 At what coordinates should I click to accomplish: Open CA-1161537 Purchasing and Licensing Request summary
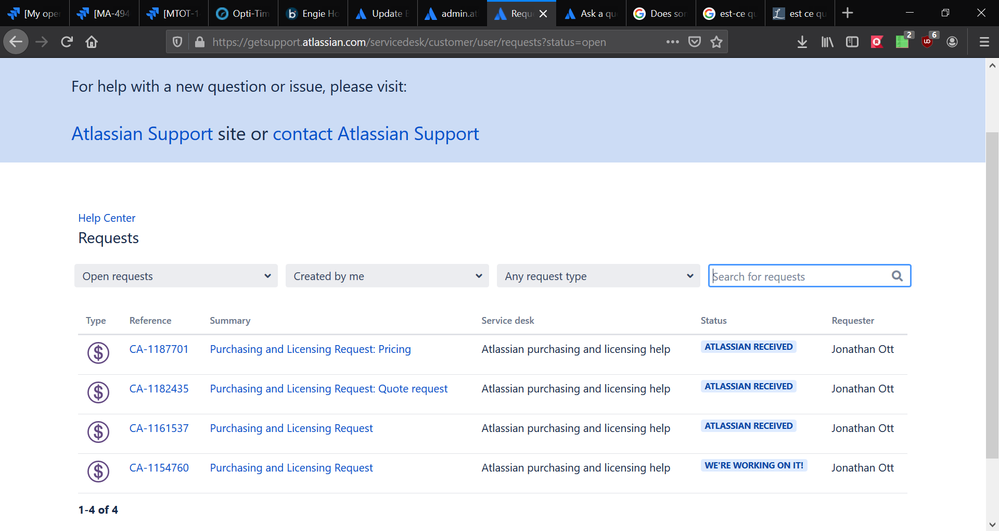[x=291, y=428]
